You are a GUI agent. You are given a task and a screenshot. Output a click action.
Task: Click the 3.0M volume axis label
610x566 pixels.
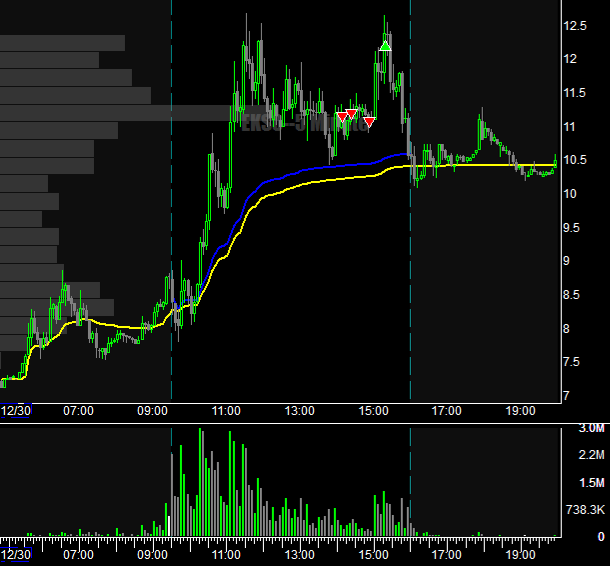pos(592,429)
